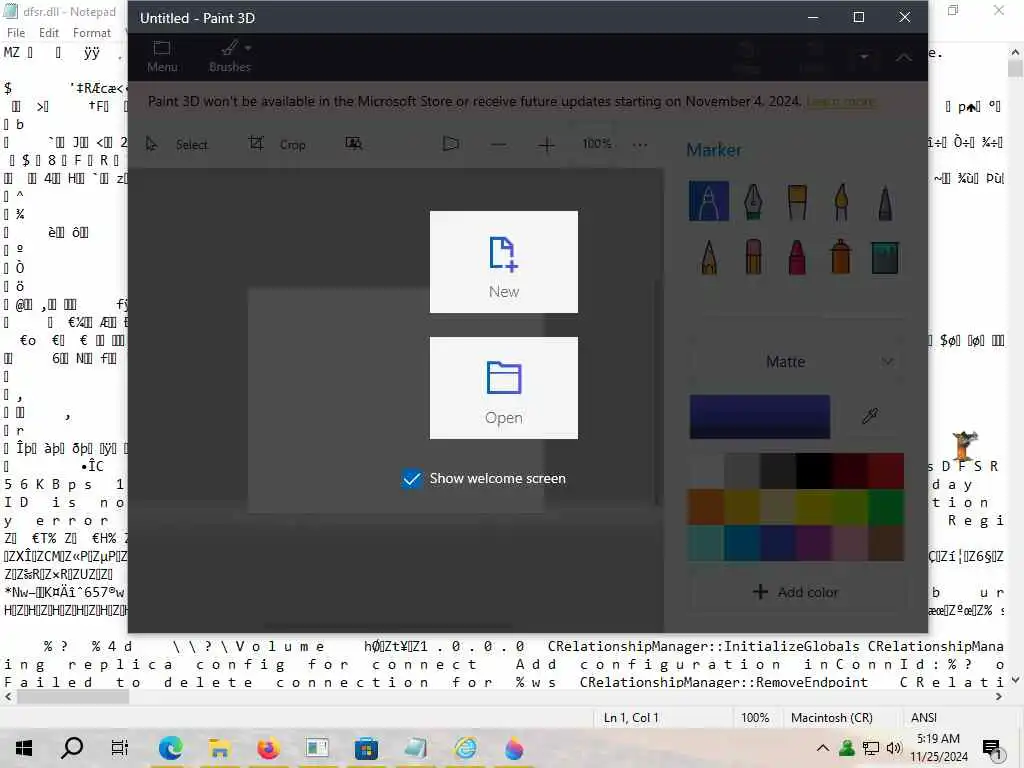Click ANSI encoding status bar entry
This screenshot has height=768, width=1024.
[923, 718]
